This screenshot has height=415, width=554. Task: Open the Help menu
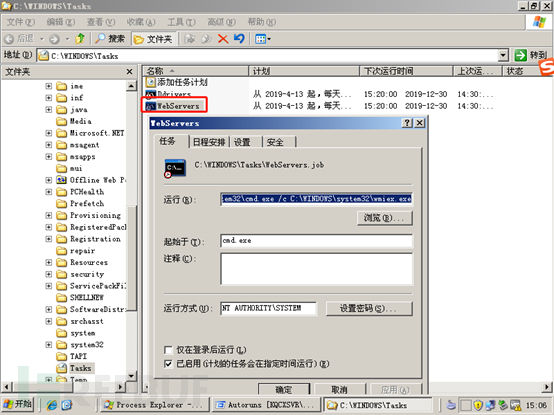click(262, 22)
